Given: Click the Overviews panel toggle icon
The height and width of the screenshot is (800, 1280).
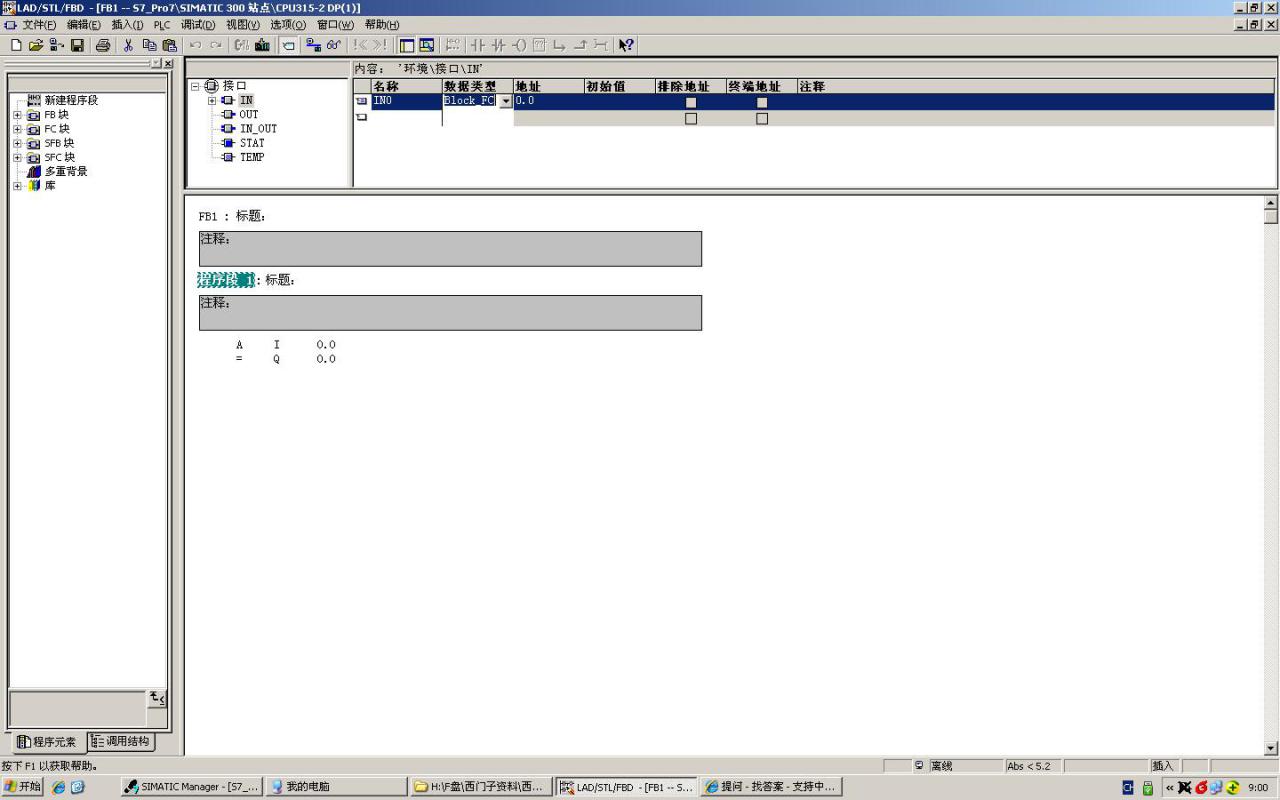Looking at the screenshot, I should tap(406, 45).
